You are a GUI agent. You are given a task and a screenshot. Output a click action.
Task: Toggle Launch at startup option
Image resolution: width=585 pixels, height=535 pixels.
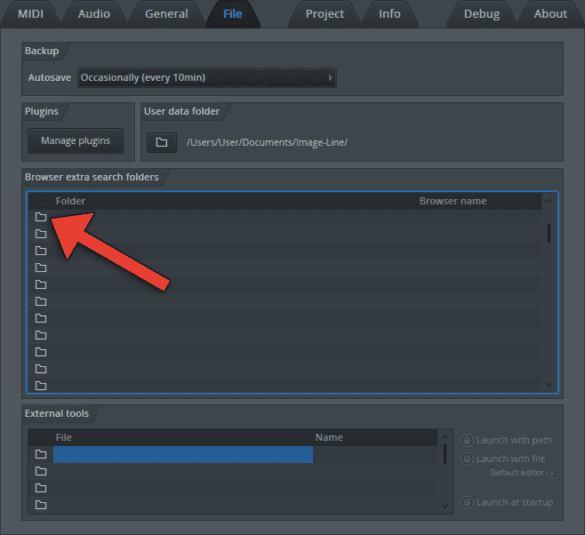coord(467,502)
